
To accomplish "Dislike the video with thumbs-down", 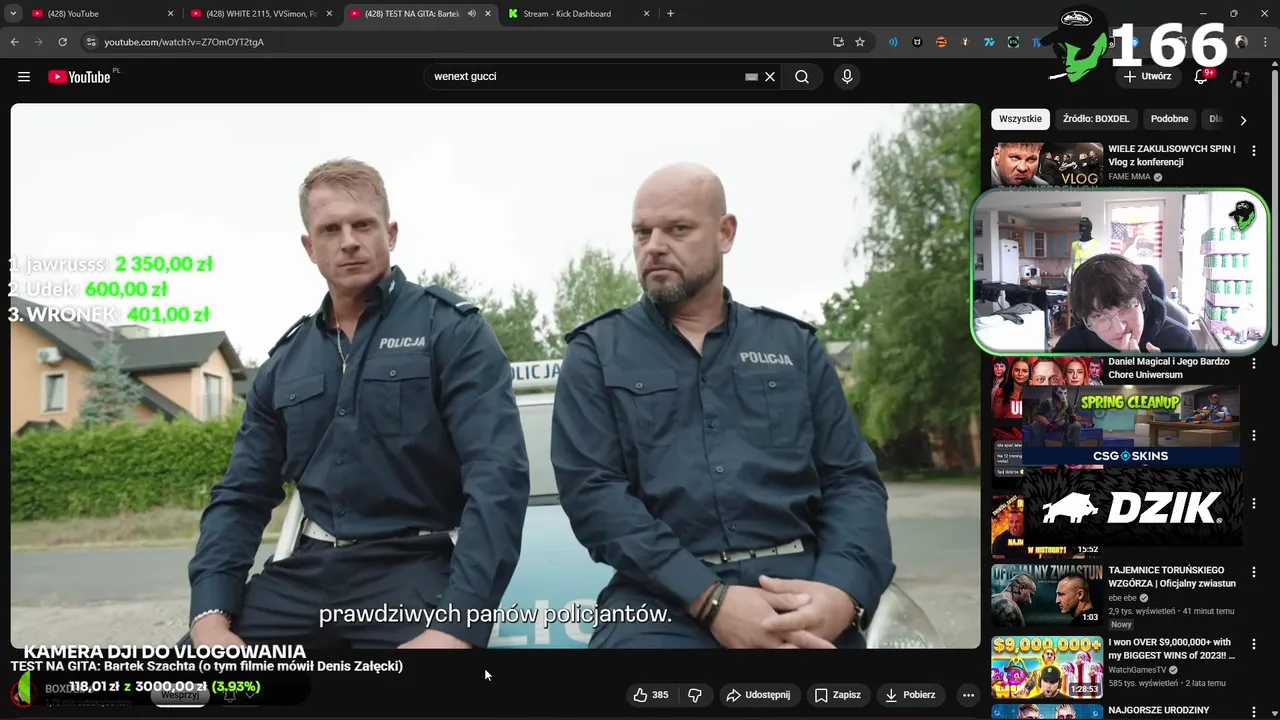I will 695,695.
